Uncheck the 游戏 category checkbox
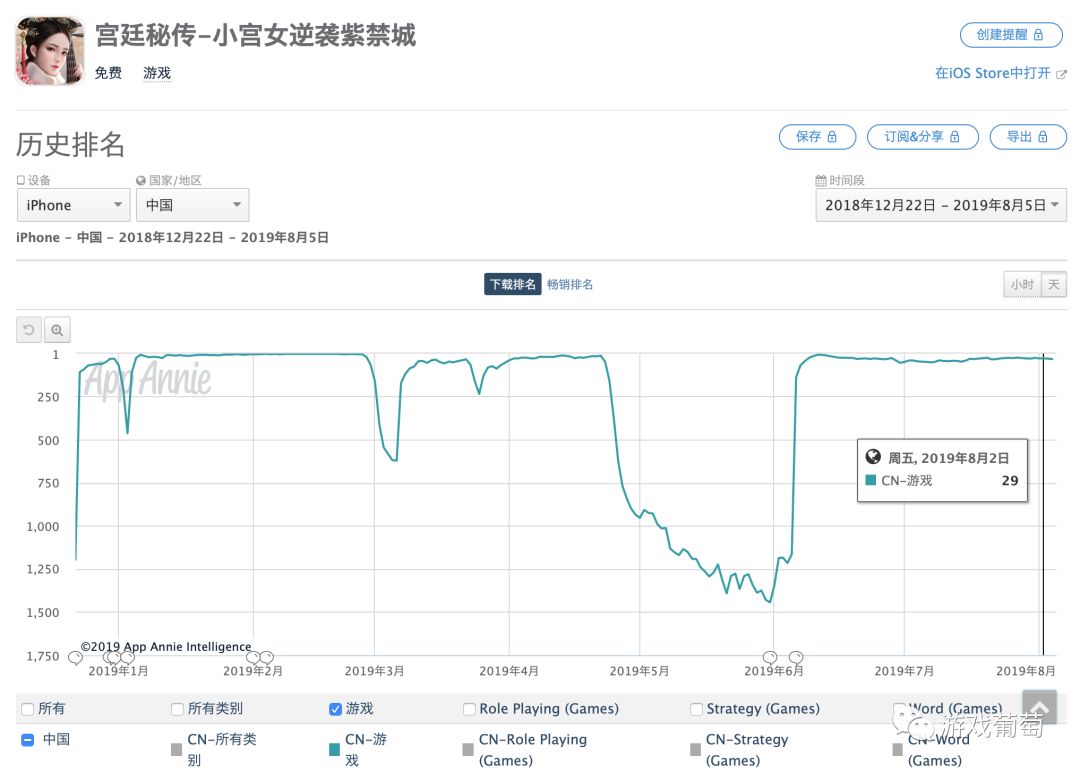1080x773 pixels. pos(334,708)
